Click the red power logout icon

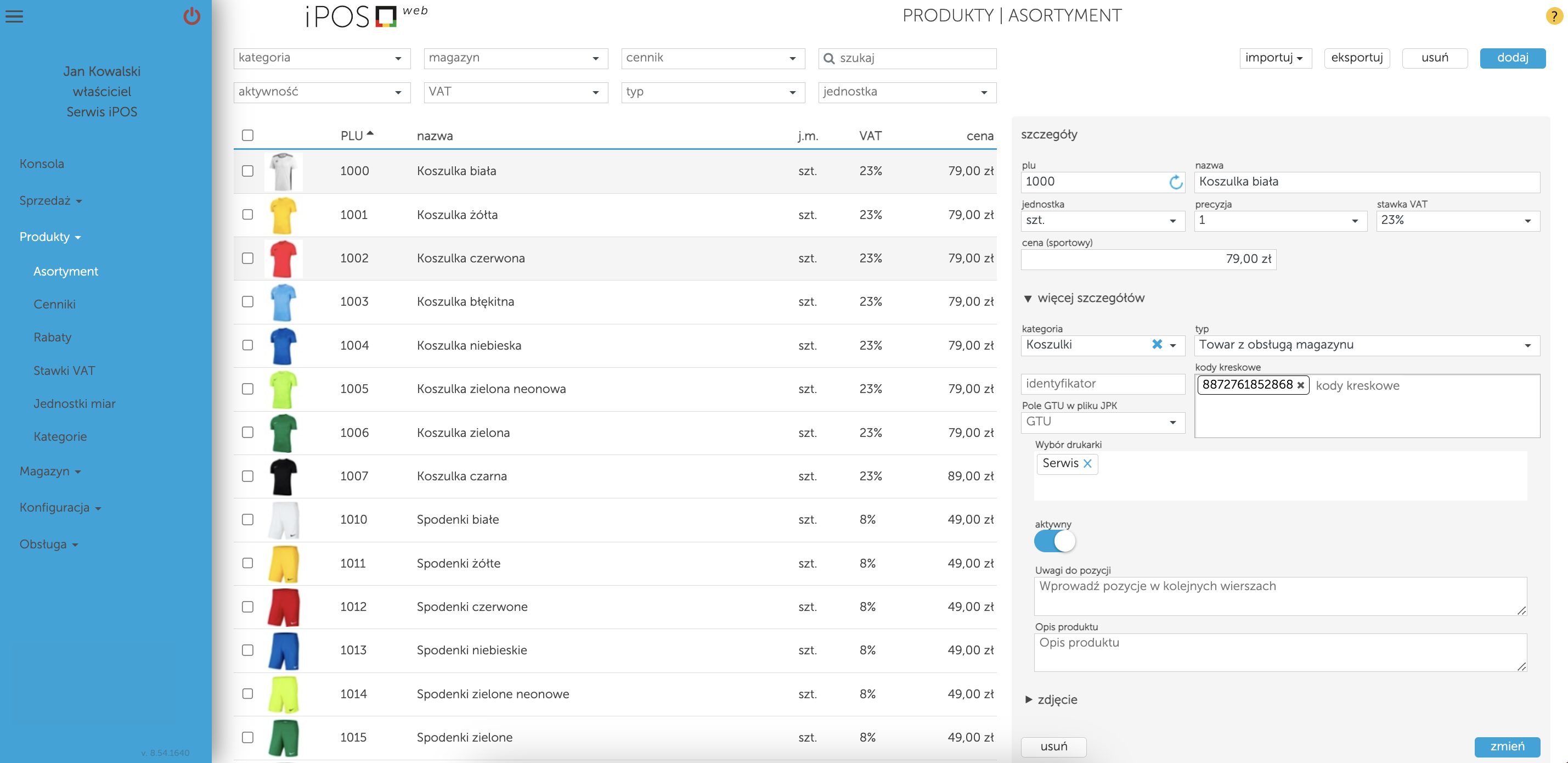tap(191, 16)
